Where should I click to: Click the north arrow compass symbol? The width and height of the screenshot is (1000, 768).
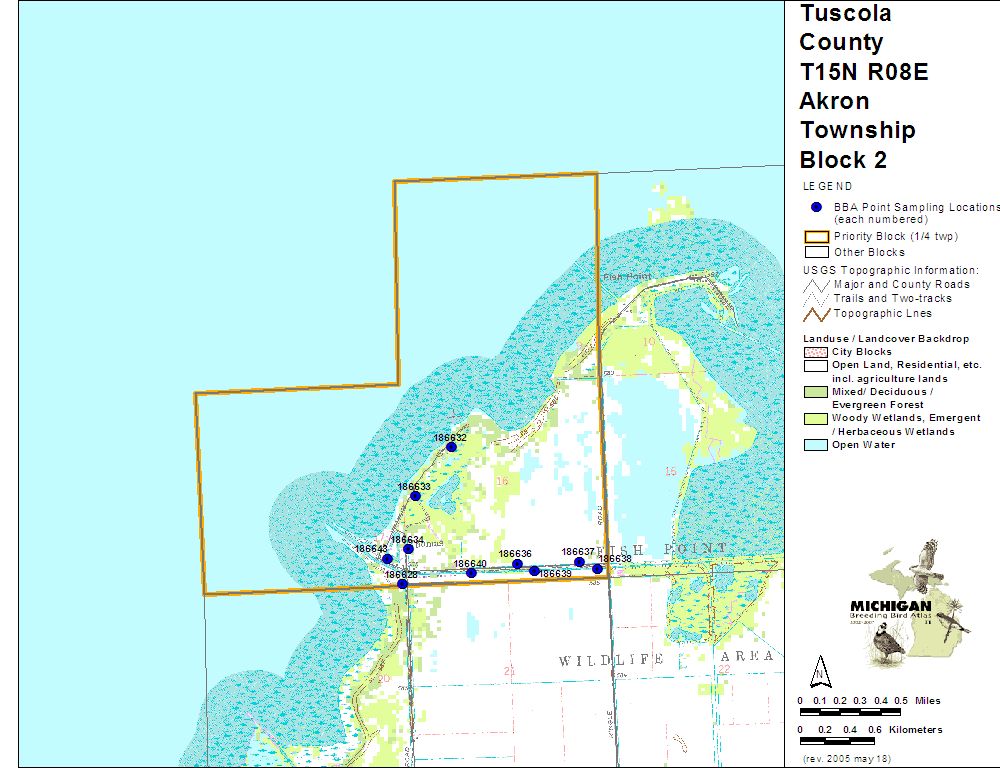819,670
